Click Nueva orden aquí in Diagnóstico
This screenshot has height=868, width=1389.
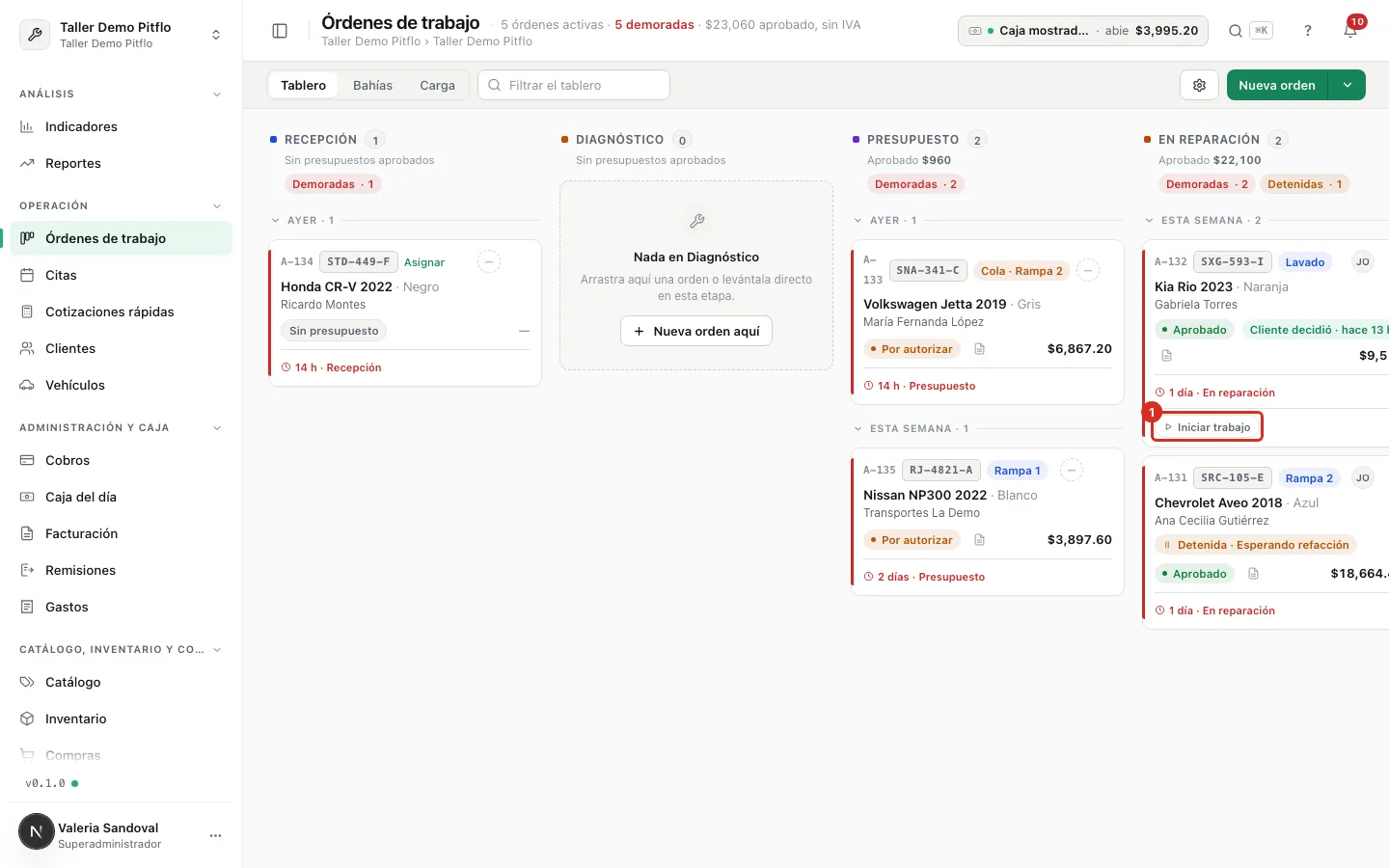tap(696, 331)
